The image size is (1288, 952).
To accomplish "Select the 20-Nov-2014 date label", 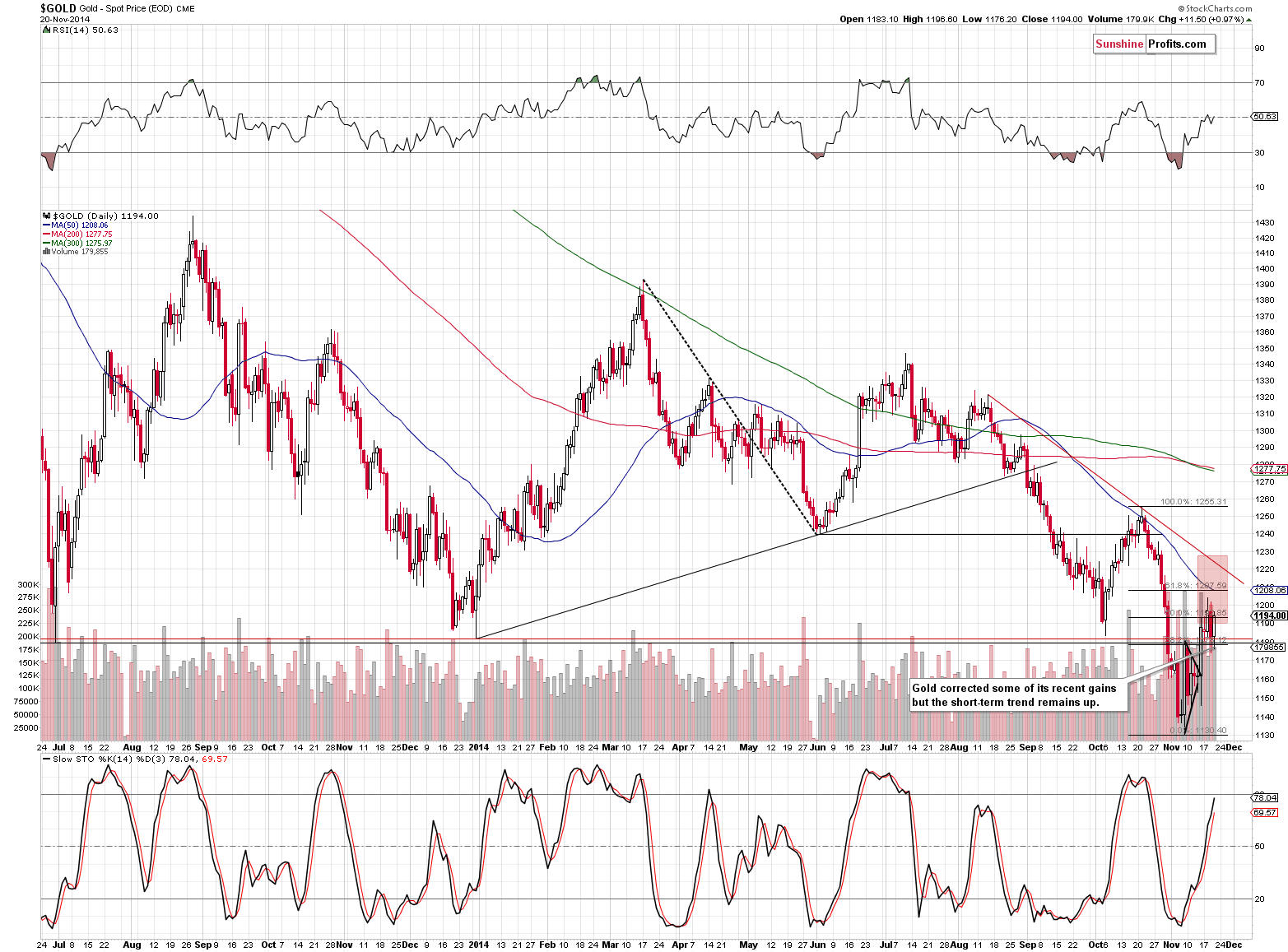I will [x=63, y=20].
